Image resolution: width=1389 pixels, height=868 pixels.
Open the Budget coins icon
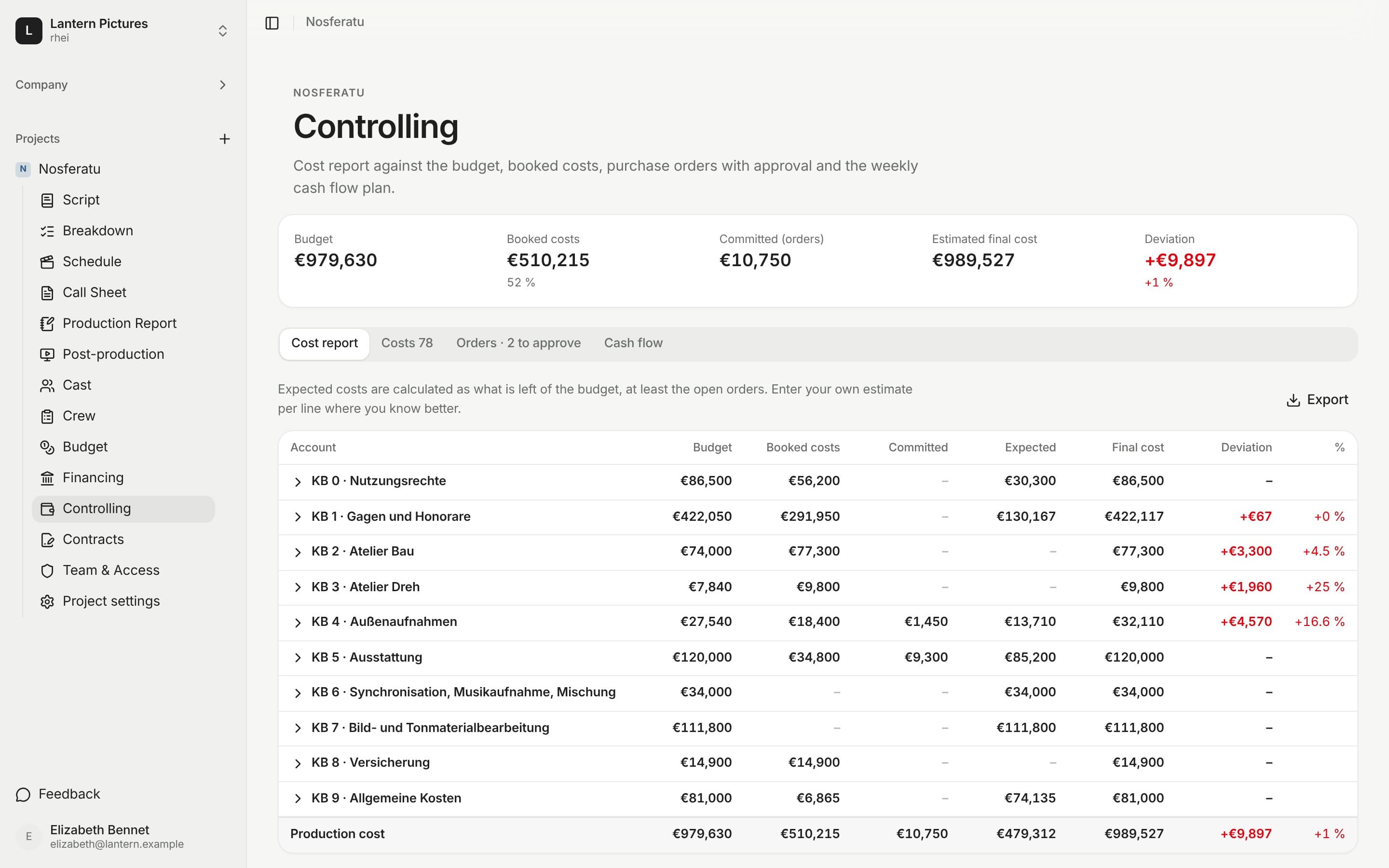(47, 447)
